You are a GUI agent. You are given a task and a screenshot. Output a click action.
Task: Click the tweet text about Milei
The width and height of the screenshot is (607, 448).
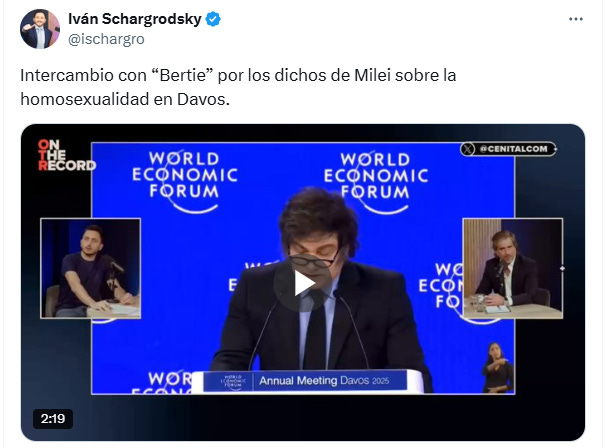[238, 87]
